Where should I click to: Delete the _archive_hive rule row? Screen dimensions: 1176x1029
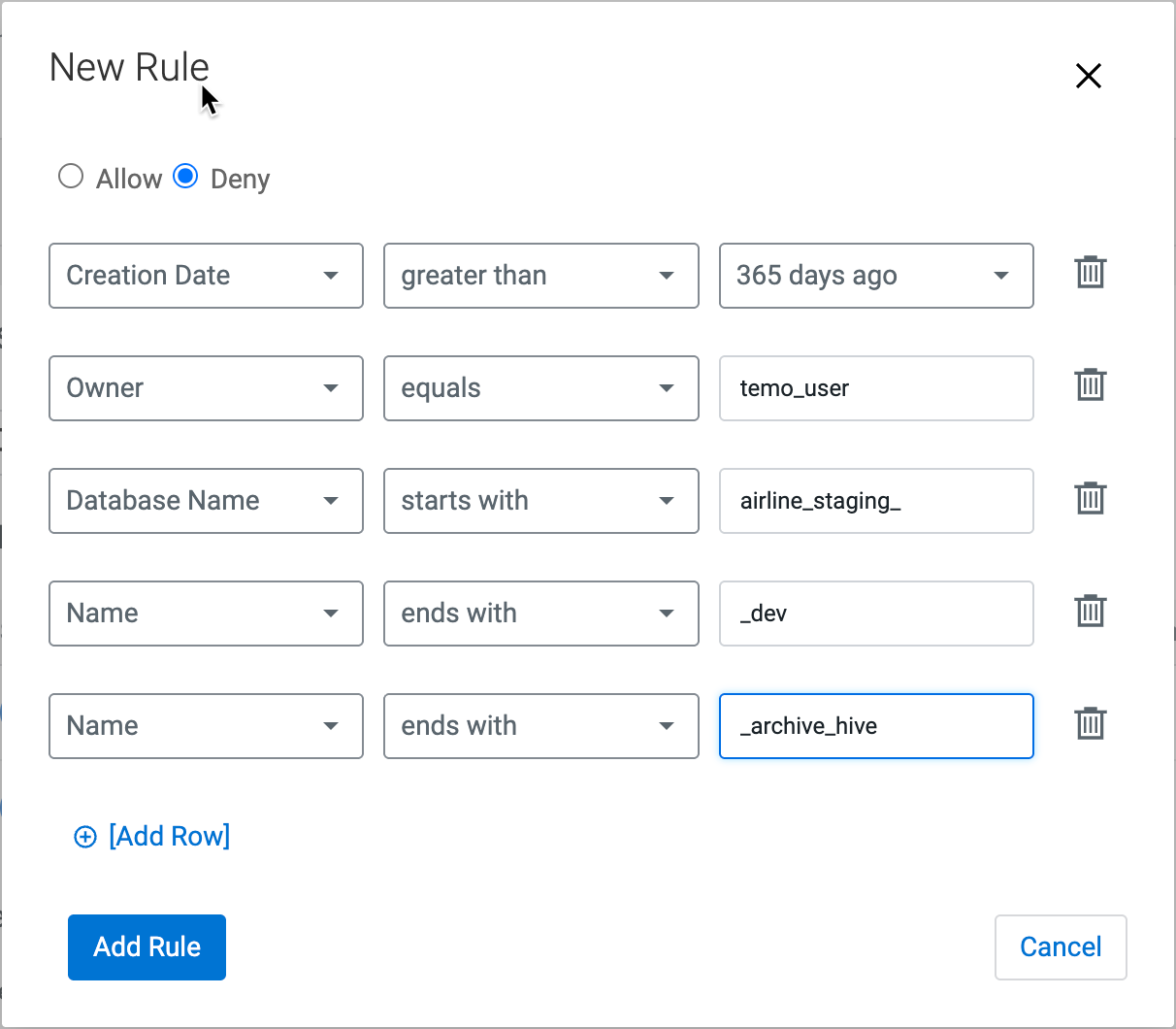click(1090, 723)
